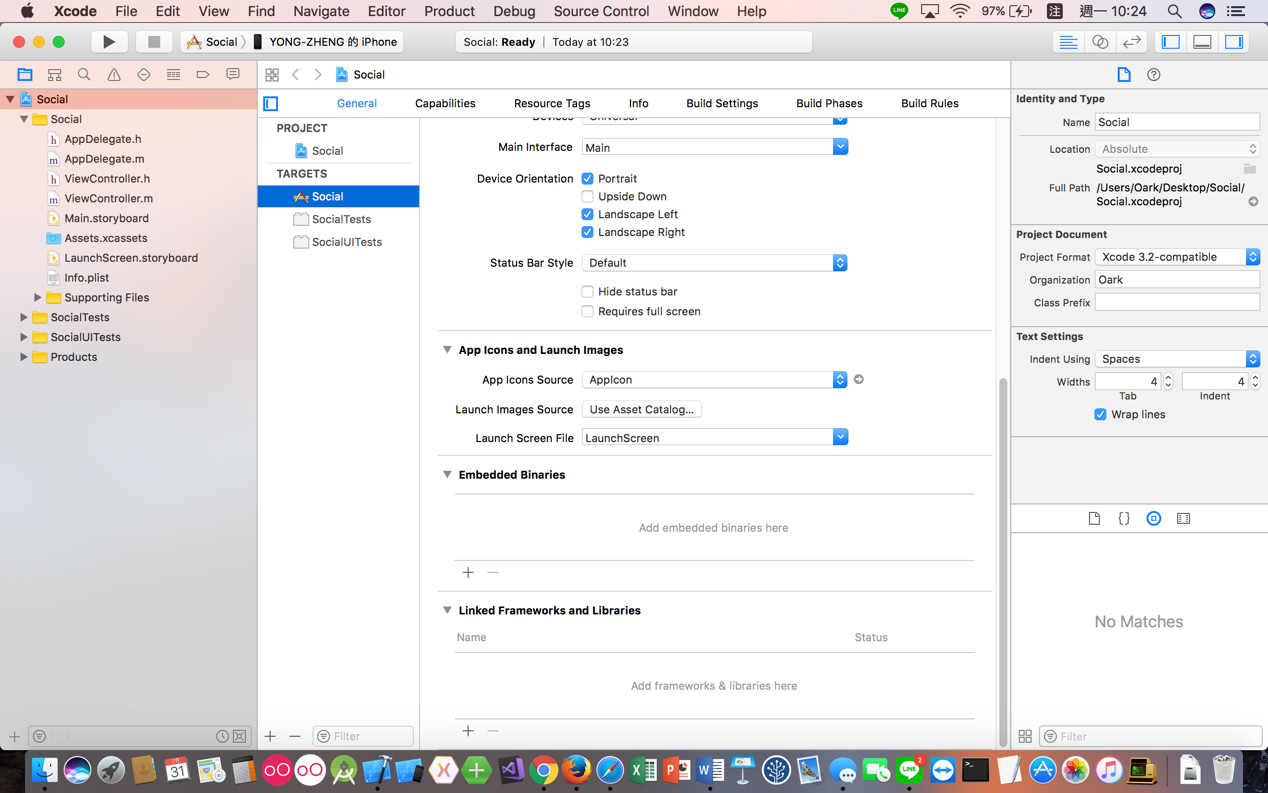Click the Class Prefix field
1268x793 pixels.
pyautogui.click(x=1177, y=302)
